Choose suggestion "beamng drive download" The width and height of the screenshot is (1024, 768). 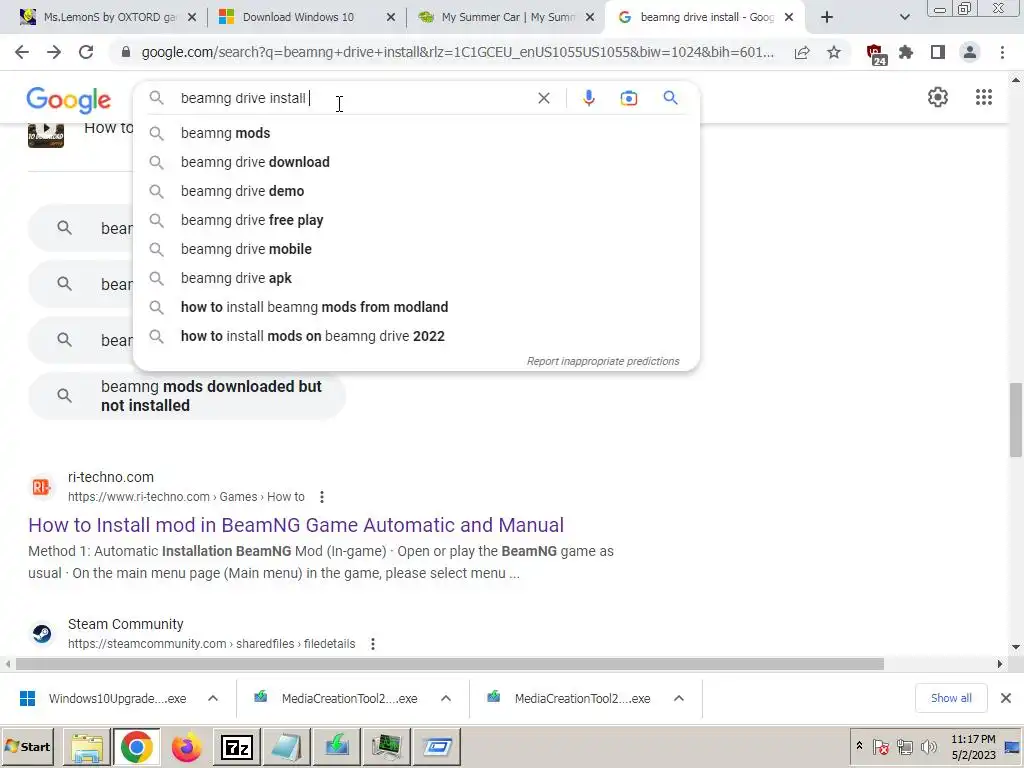[416, 162]
